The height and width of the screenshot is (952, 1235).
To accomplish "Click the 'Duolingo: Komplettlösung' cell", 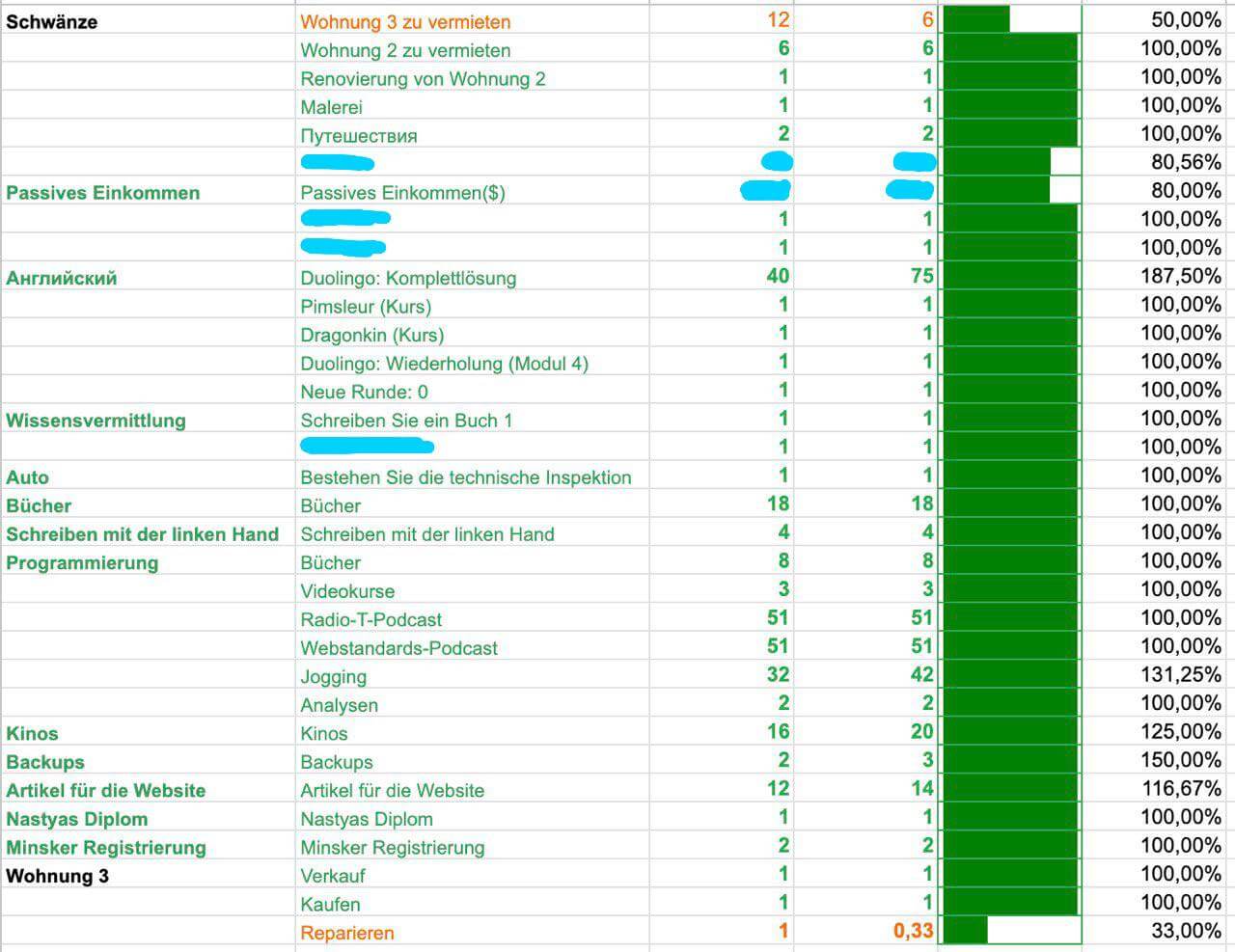I will 472,278.
